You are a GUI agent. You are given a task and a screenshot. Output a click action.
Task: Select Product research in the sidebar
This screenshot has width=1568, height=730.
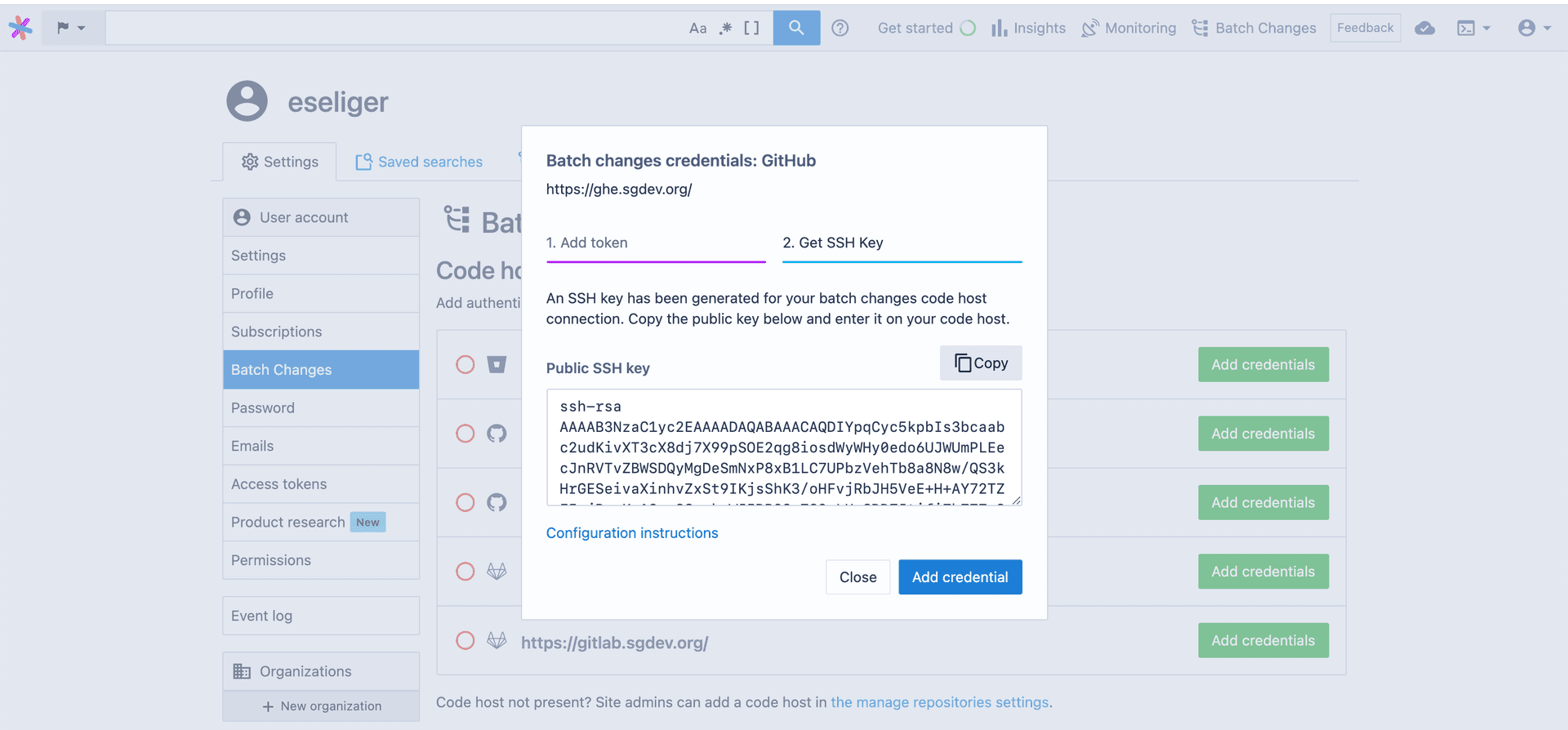tap(321, 522)
